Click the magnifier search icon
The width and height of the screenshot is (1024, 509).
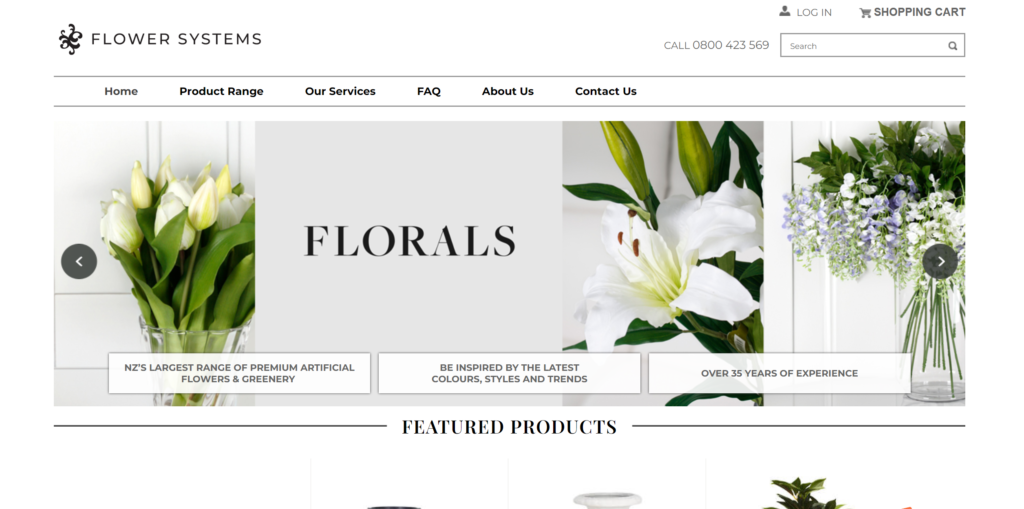coord(953,46)
